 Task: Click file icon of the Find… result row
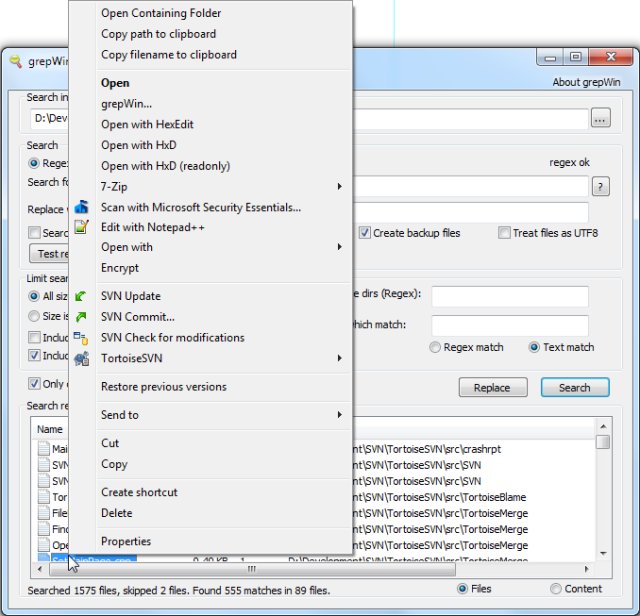pos(44,529)
